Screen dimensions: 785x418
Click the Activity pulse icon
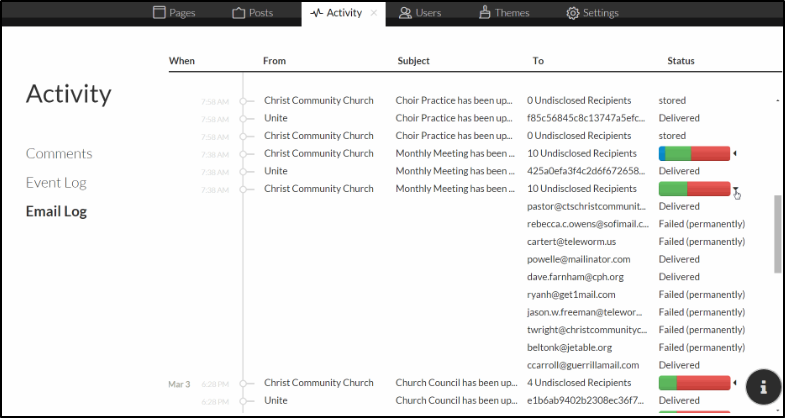pos(317,13)
